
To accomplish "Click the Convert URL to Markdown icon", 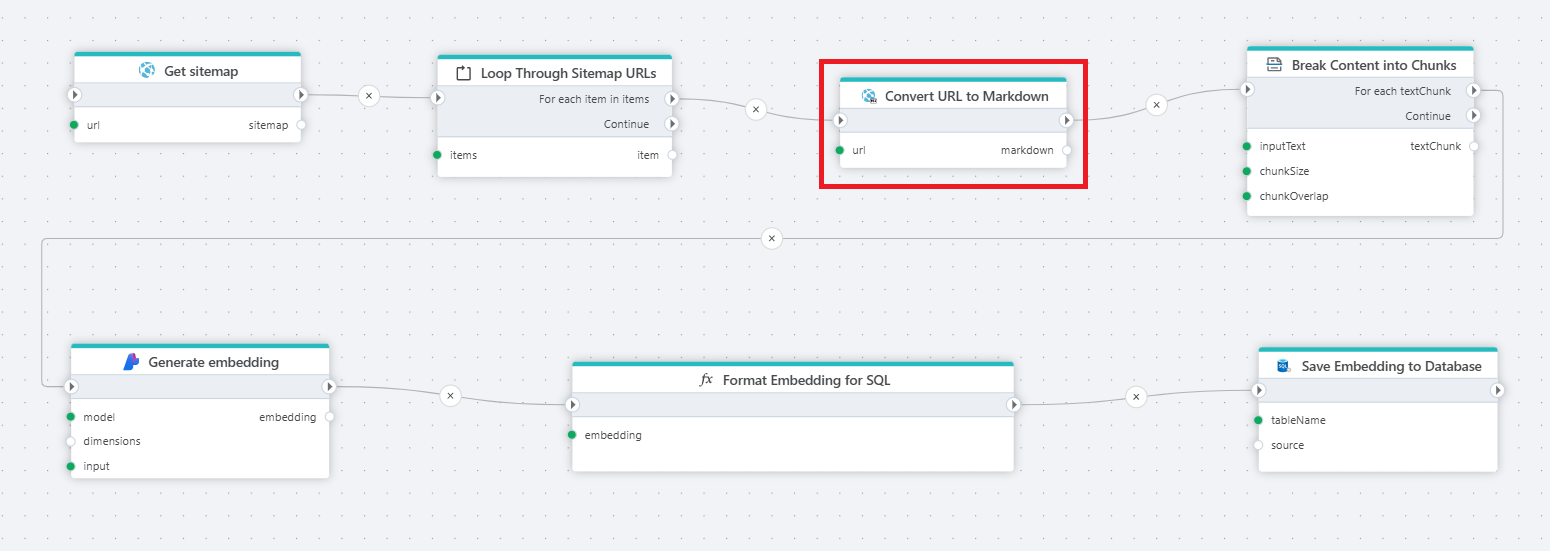I will [x=869, y=96].
